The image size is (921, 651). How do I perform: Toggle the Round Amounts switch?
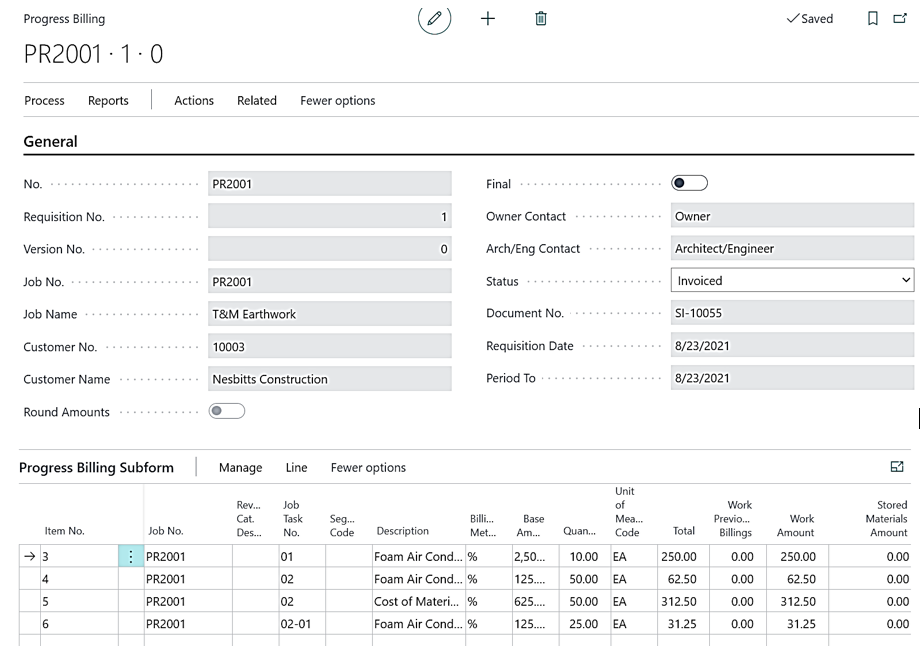coord(227,411)
